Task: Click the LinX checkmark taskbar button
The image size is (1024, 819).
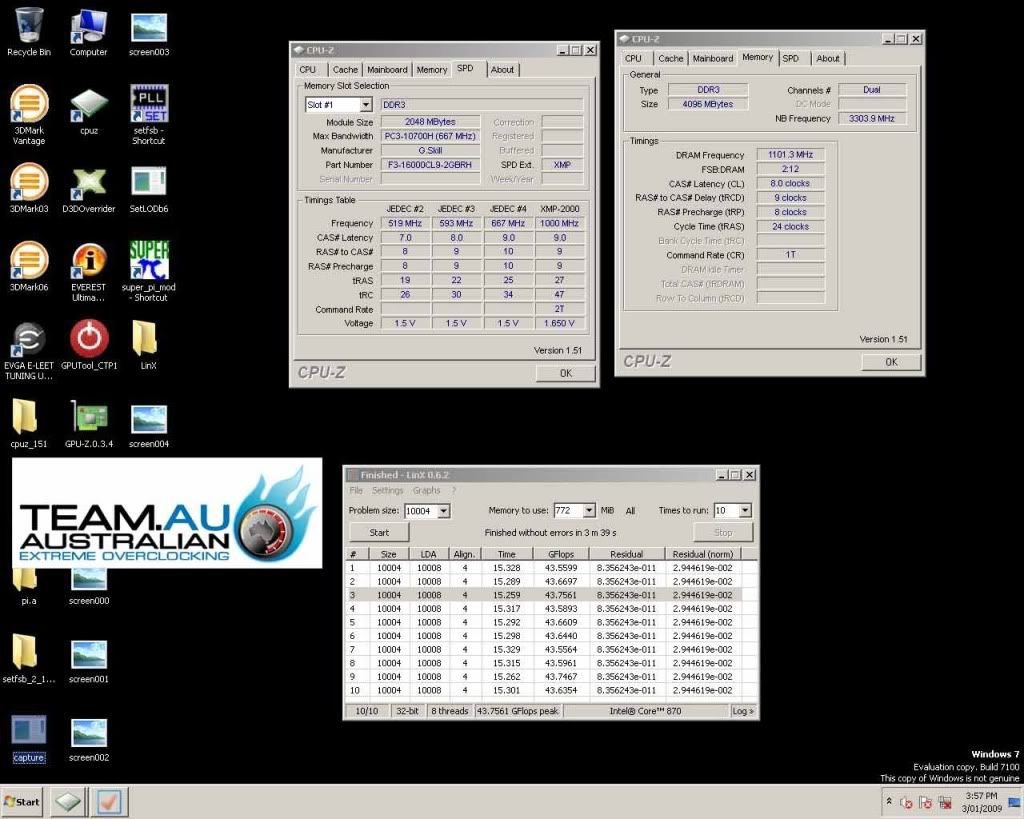Action: pos(109,801)
